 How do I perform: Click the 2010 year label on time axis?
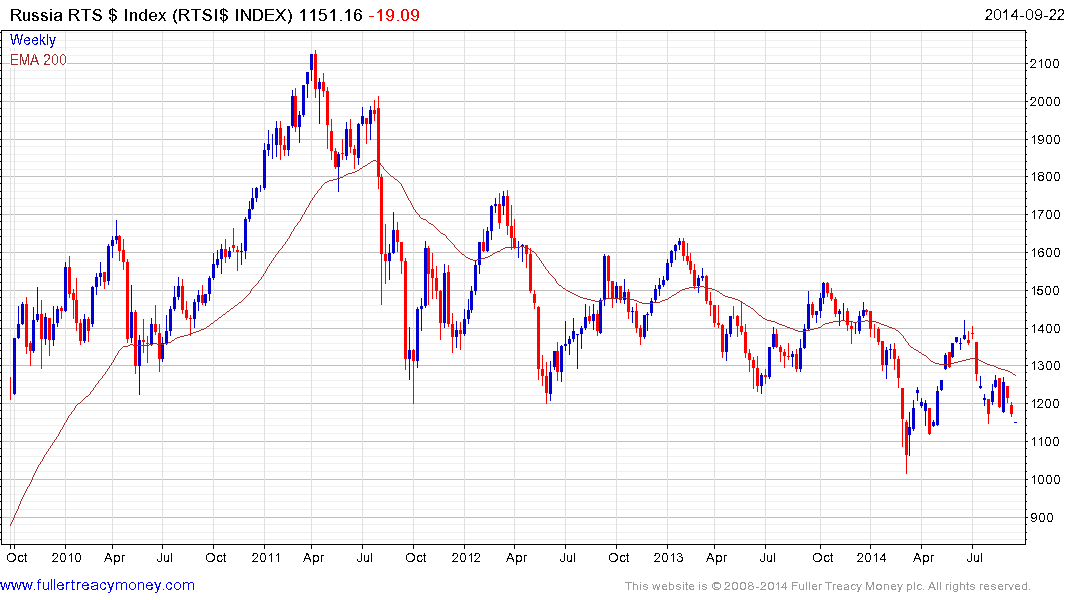pyautogui.click(x=67, y=557)
